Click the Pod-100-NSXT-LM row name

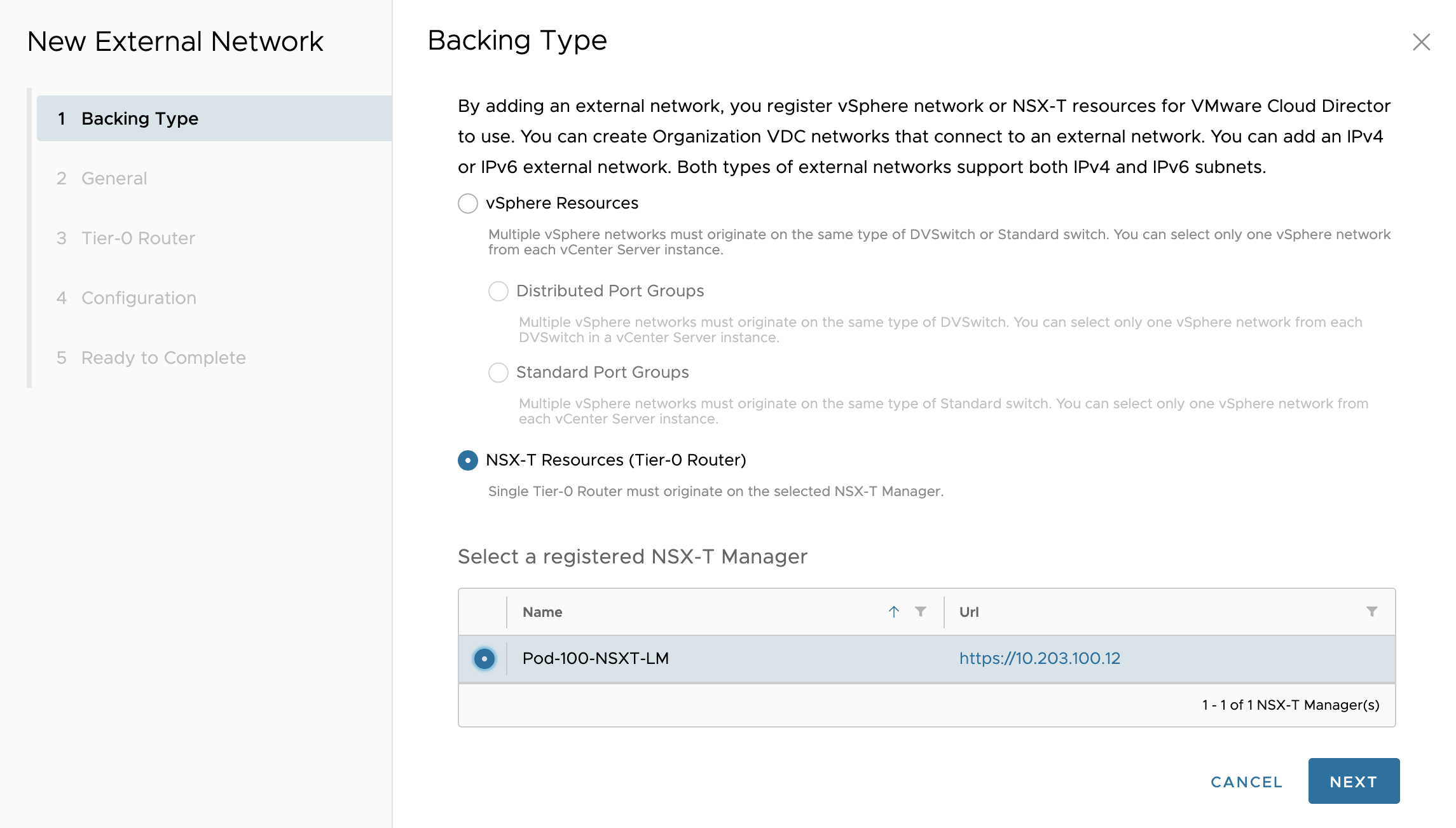(595, 658)
